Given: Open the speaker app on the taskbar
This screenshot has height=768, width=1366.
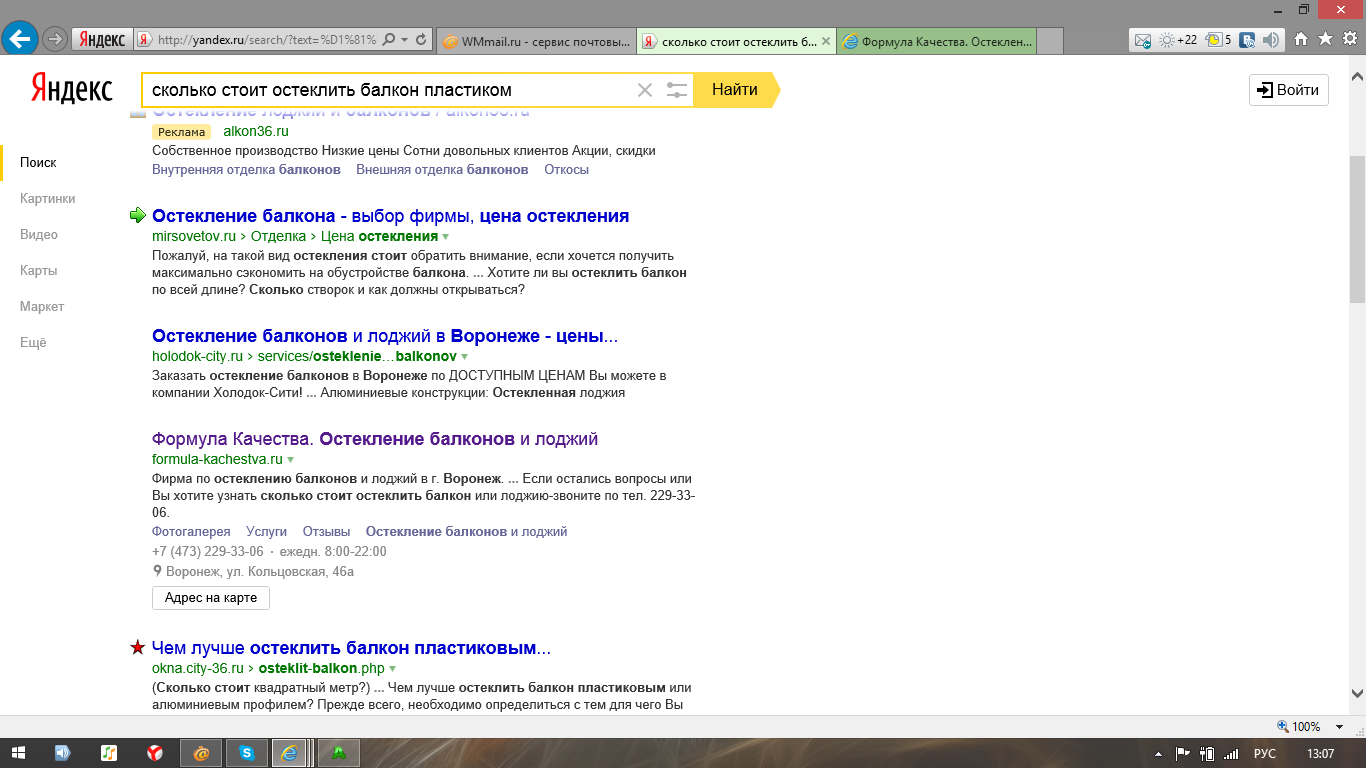Looking at the screenshot, I should (x=63, y=753).
